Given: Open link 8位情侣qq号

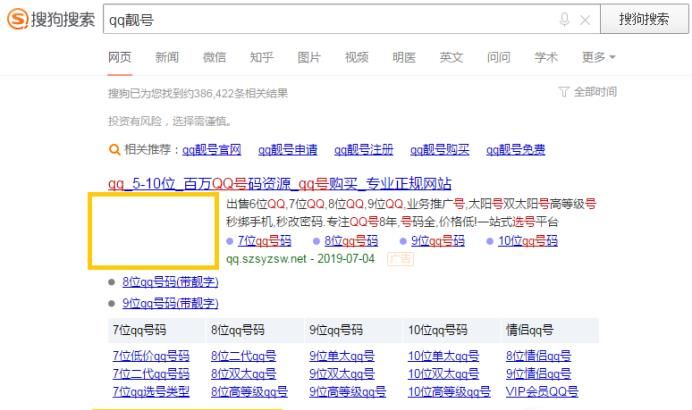Looking at the screenshot, I should tap(538, 356).
